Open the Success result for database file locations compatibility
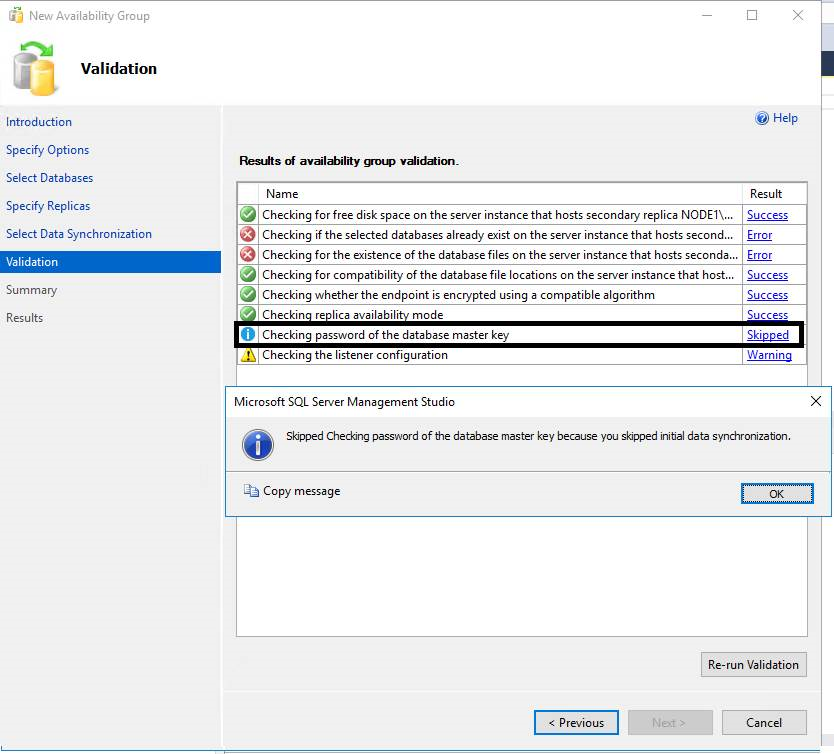 click(767, 275)
